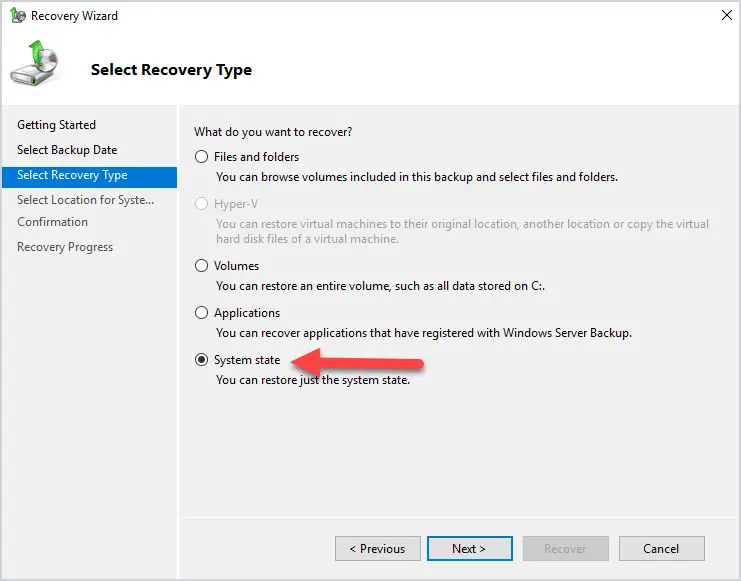
Task: Click the Recovery Wizard title bar icon
Action: 18,16
